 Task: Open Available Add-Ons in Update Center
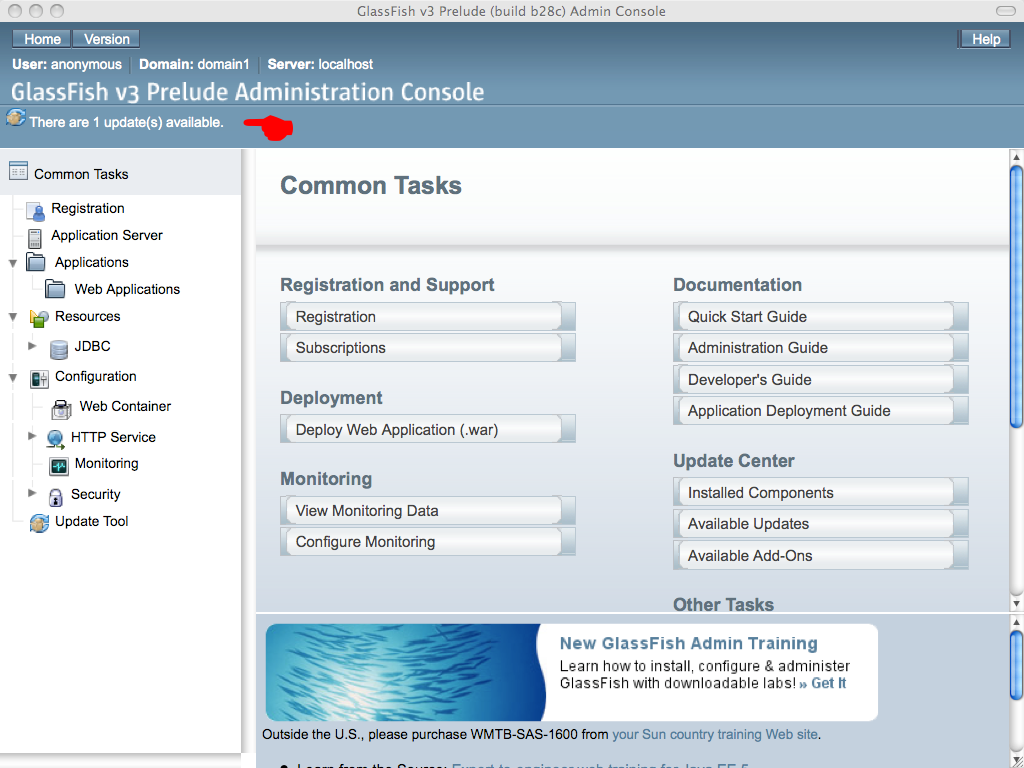tap(821, 556)
